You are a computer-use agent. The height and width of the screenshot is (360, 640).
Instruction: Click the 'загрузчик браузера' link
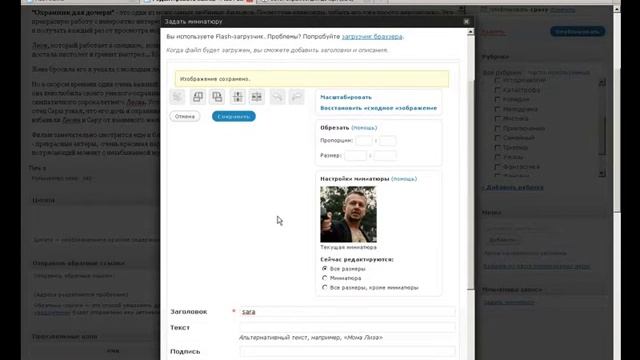pyautogui.click(x=372, y=37)
